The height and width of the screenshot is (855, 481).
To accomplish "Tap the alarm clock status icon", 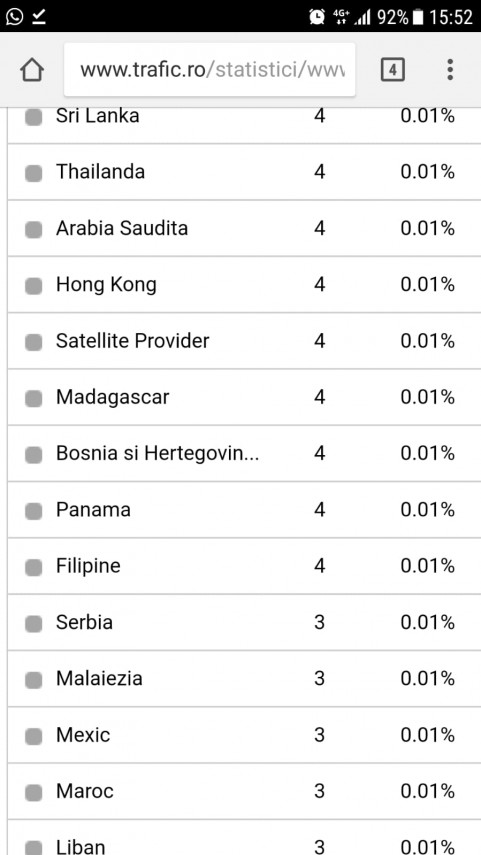I will [x=317, y=17].
